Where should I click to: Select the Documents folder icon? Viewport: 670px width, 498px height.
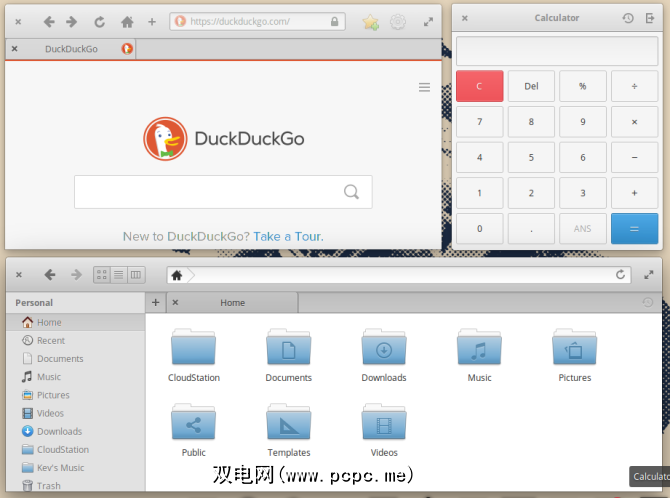coord(289,347)
